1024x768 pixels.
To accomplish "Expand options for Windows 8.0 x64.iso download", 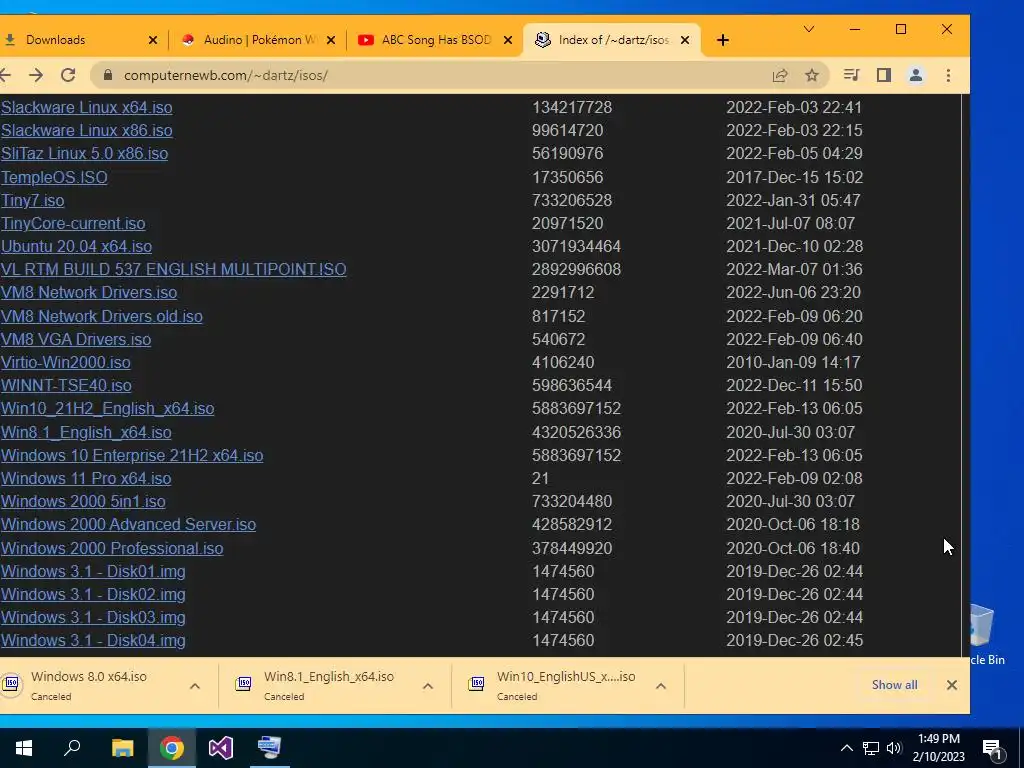I will tap(195, 686).
